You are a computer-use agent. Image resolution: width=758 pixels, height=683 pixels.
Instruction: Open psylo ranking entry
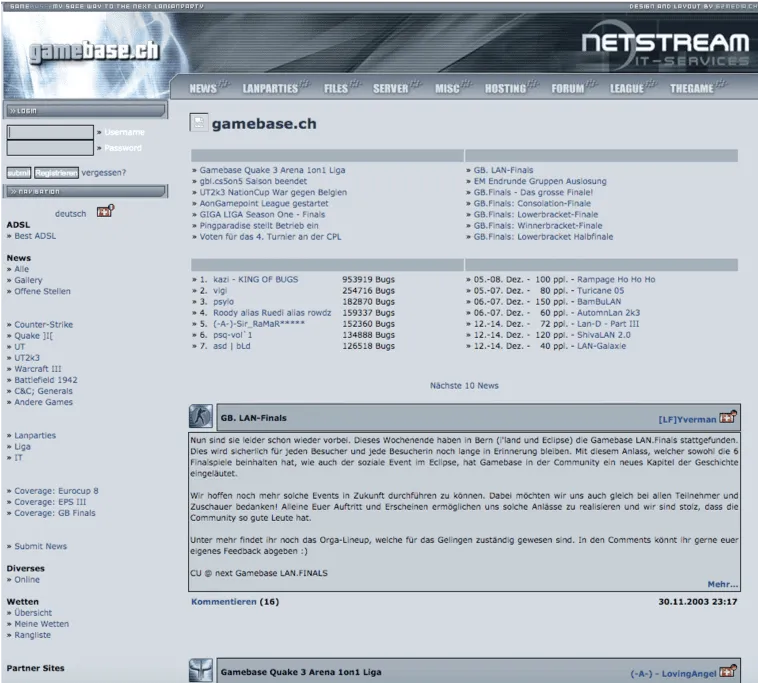pos(223,302)
